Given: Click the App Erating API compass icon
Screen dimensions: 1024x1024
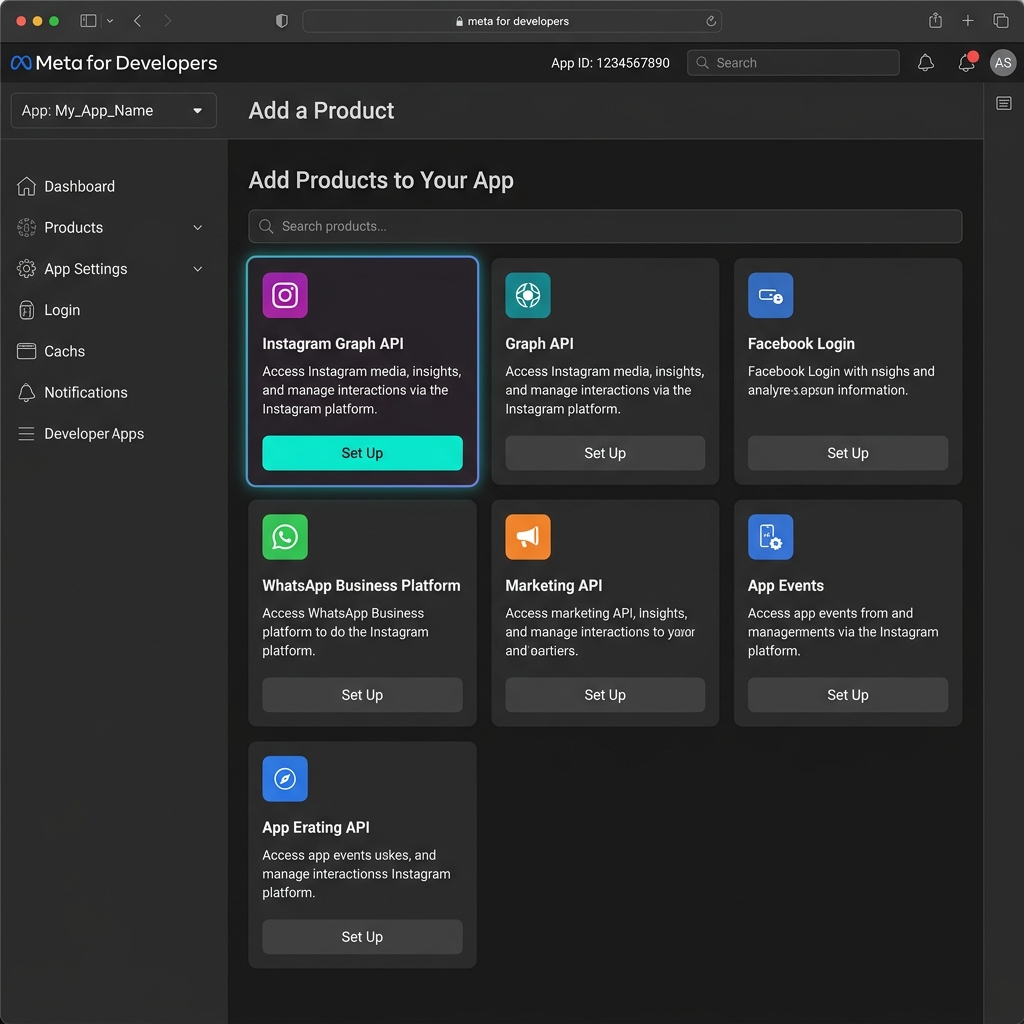Looking at the screenshot, I should click(x=285, y=779).
